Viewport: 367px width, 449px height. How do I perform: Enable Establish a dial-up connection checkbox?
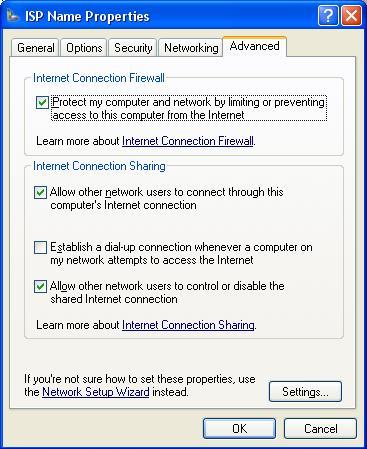pos(40,248)
